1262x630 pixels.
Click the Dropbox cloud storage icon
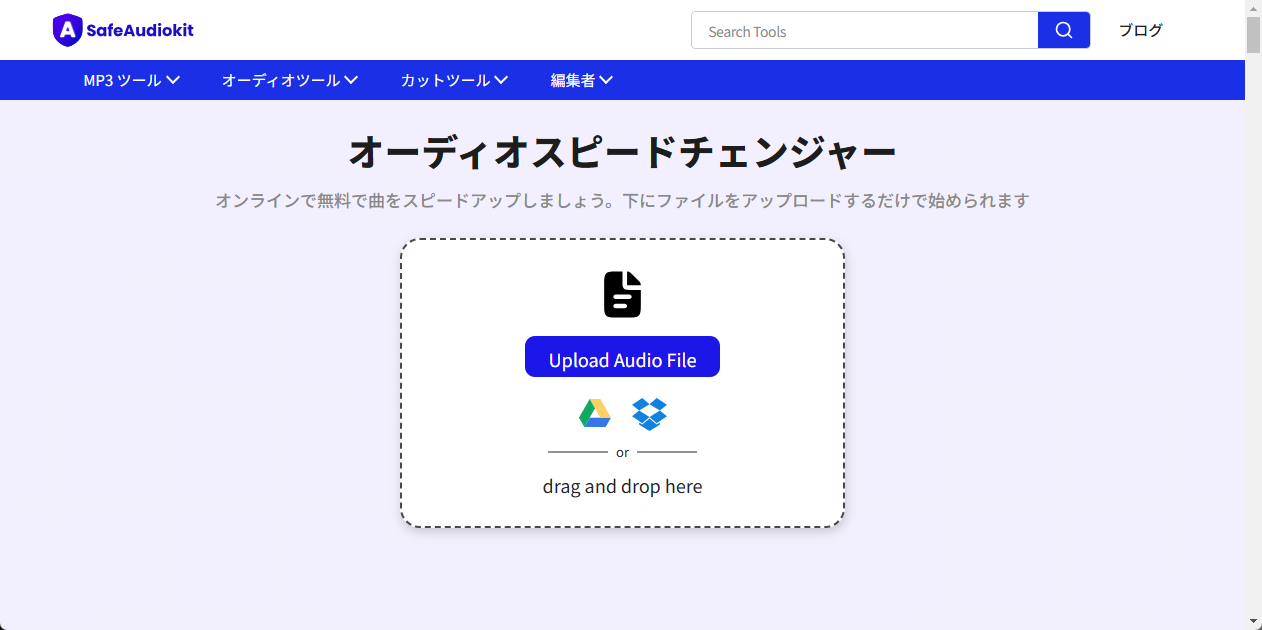[650, 414]
